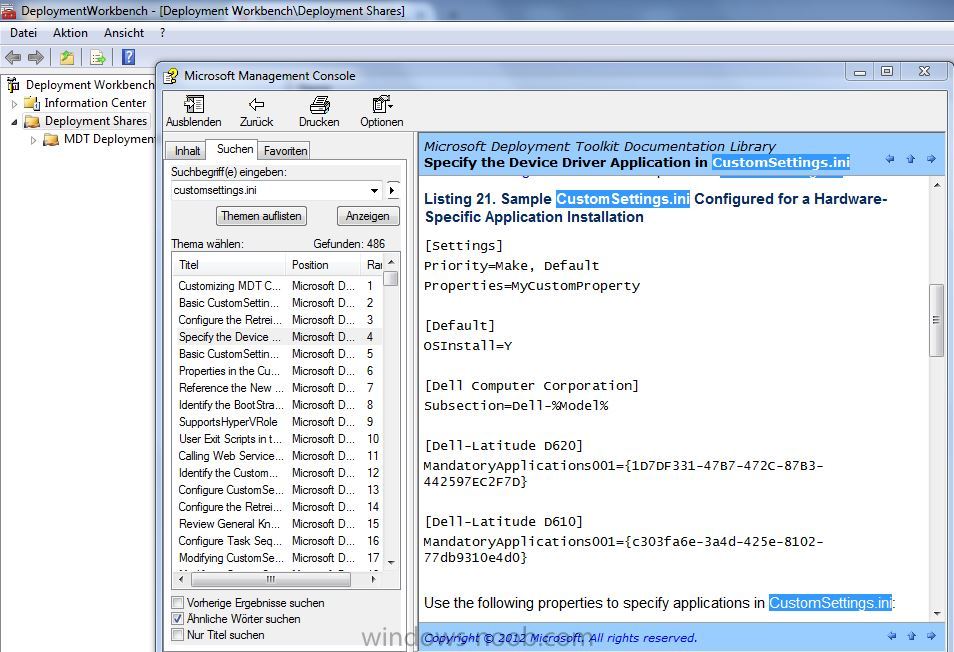Click the Up one level folder icon
The image size is (954, 652).
click(67, 57)
